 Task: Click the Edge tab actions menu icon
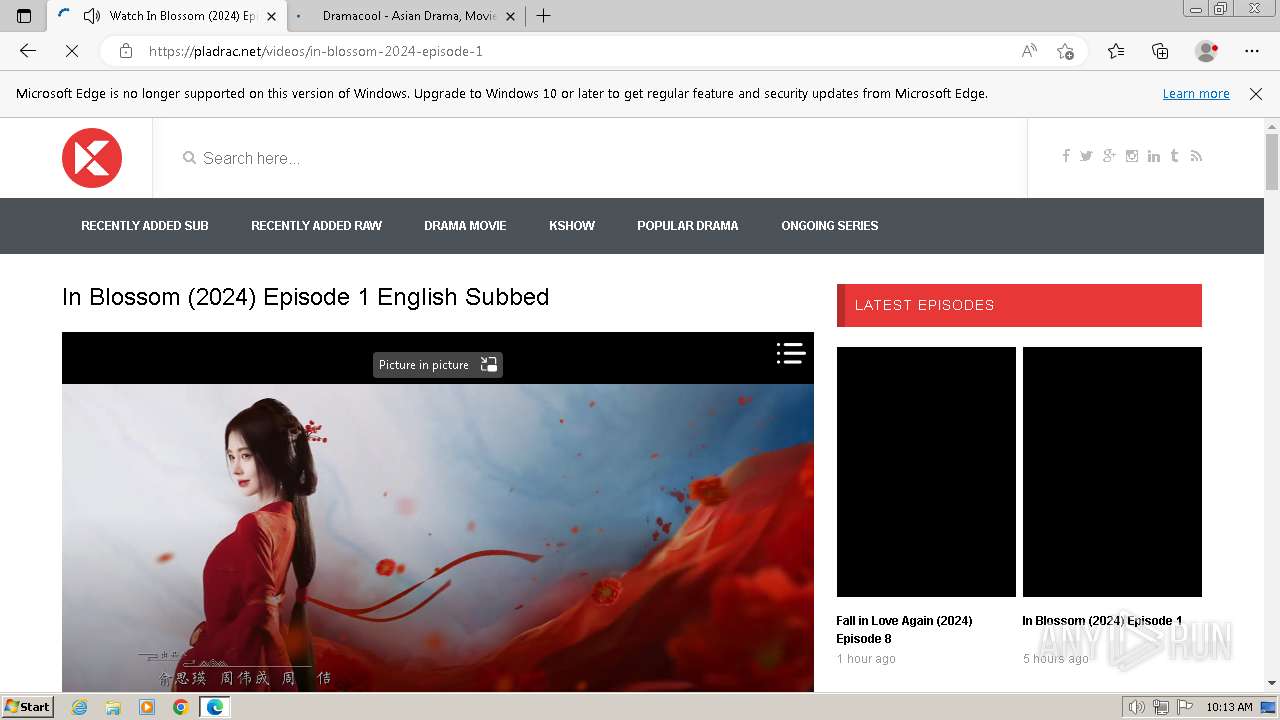tap(24, 16)
